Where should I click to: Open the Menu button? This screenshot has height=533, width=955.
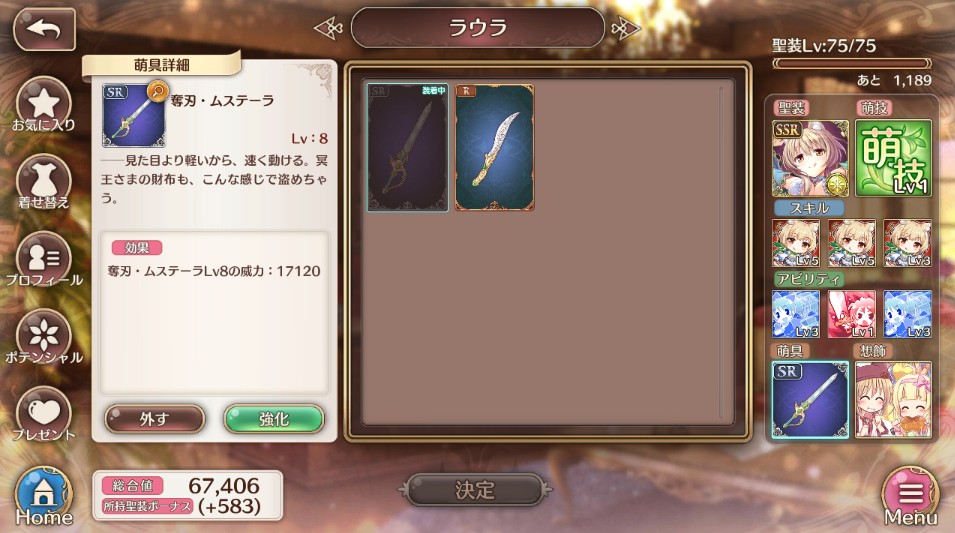(x=911, y=496)
